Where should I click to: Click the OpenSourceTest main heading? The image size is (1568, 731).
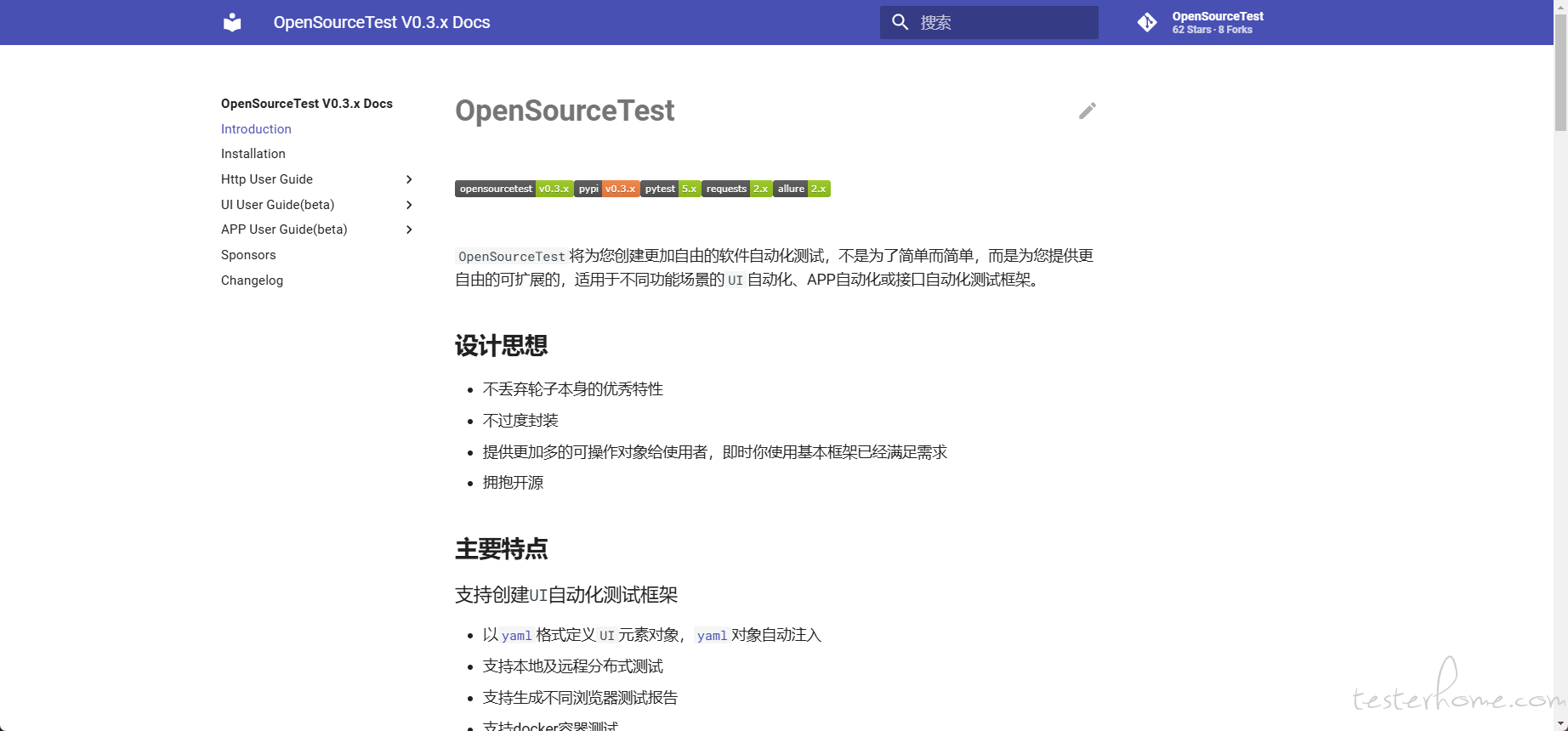565,110
